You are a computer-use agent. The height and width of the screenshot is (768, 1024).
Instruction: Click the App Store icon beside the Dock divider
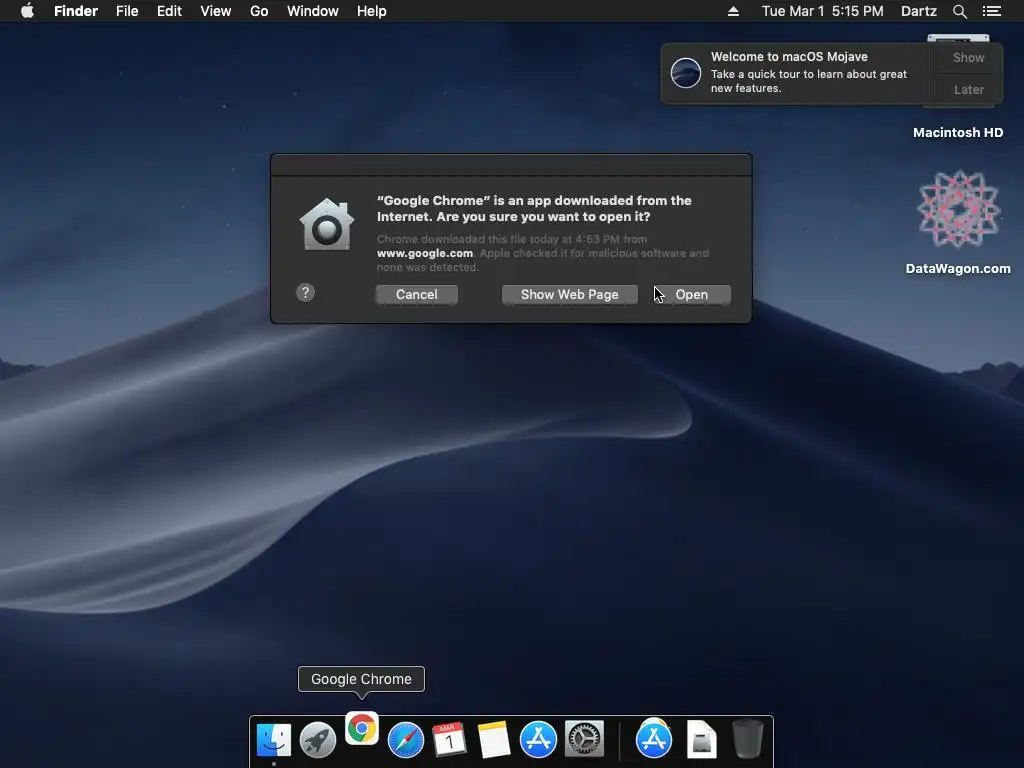[654, 739]
